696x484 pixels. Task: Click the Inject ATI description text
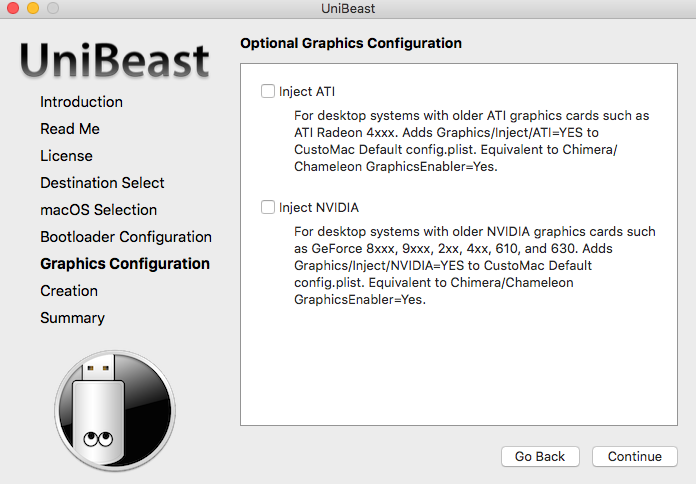(471, 141)
